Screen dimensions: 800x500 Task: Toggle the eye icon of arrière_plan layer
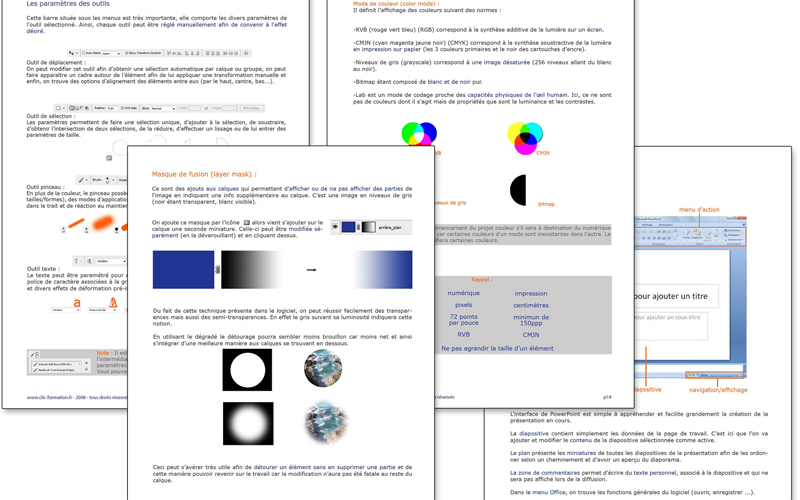[x=335, y=227]
